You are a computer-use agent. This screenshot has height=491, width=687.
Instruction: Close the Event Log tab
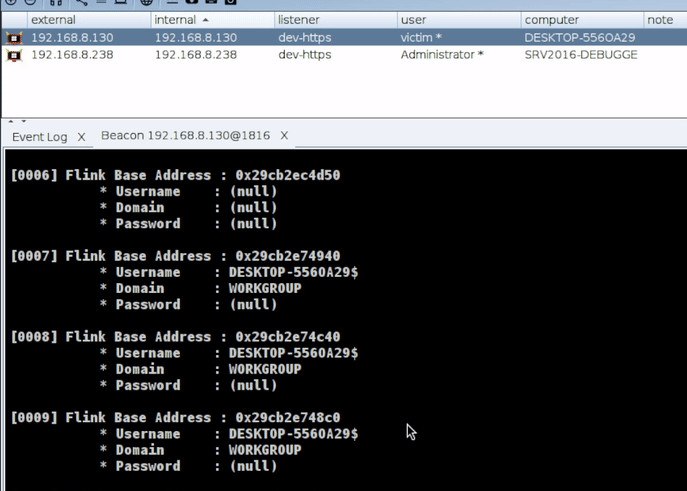[x=81, y=137]
